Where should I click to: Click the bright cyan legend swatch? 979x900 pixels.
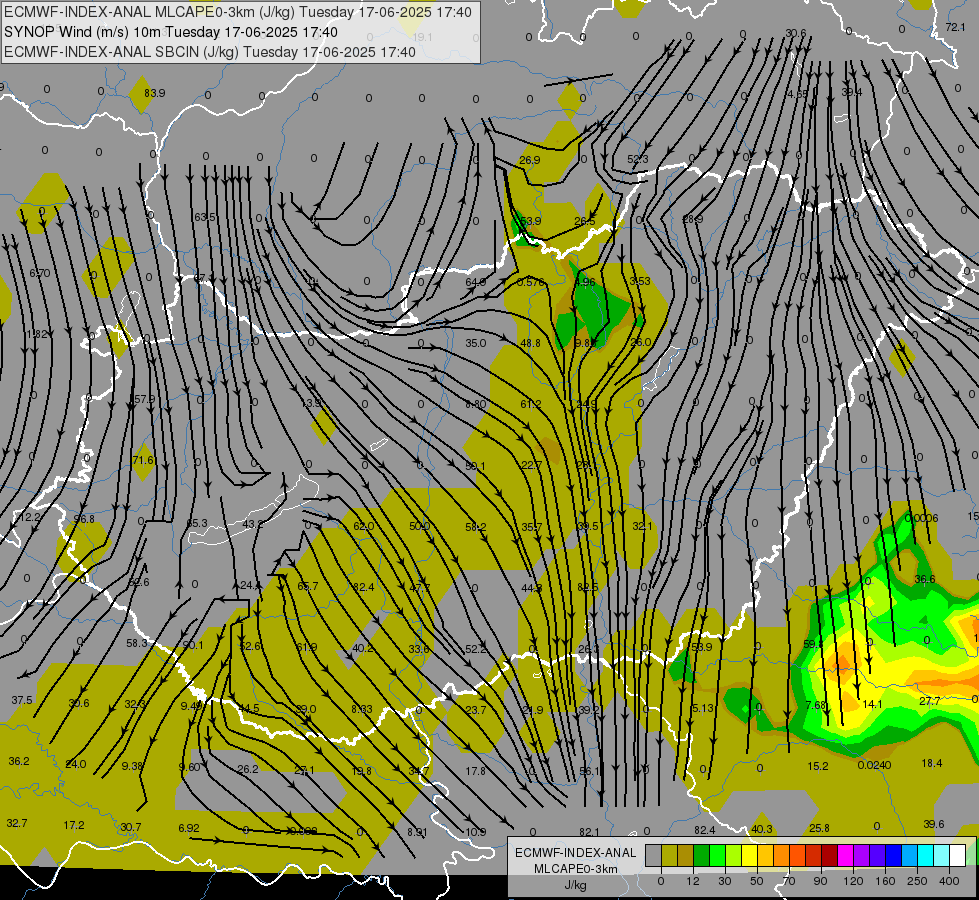click(925, 856)
